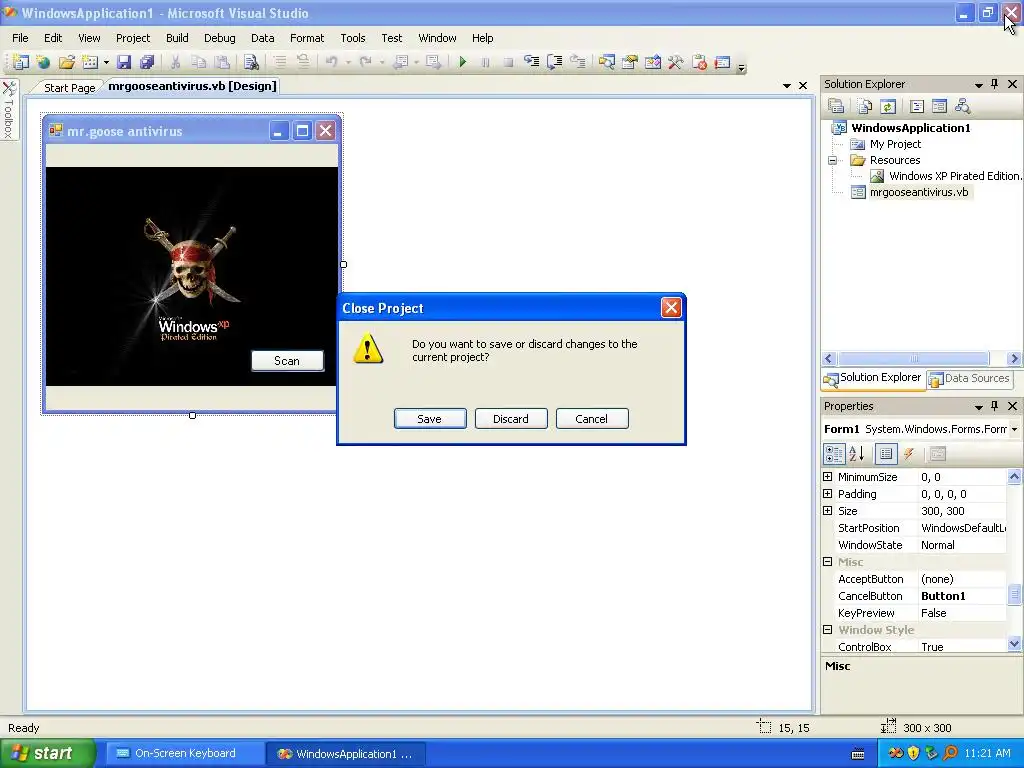
Task: Open the Properties panel window position dropdown arrow
Action: [x=978, y=406]
